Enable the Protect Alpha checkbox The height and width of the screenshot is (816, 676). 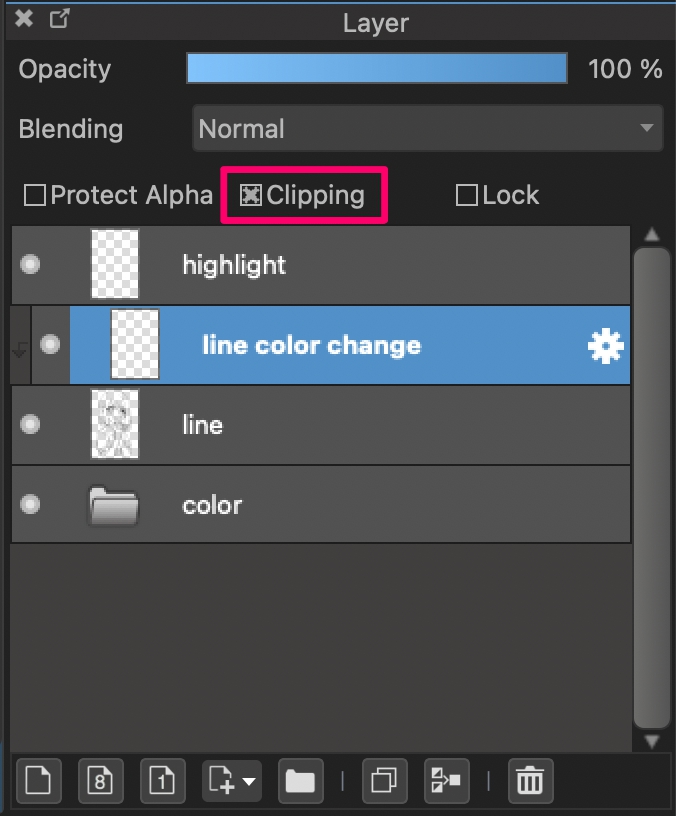(x=35, y=195)
